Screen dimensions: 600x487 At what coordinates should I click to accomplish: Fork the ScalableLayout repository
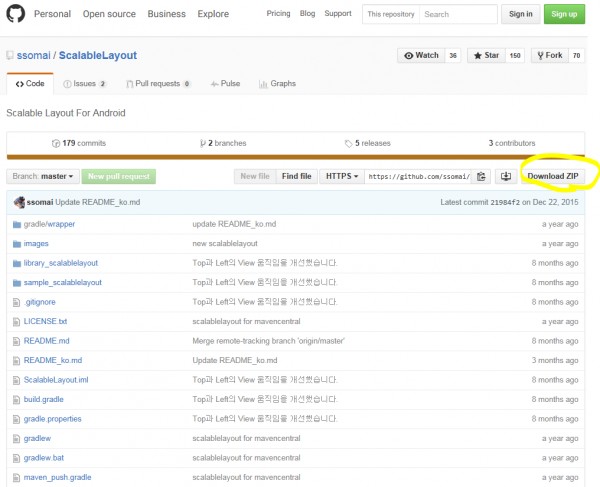(x=550, y=55)
